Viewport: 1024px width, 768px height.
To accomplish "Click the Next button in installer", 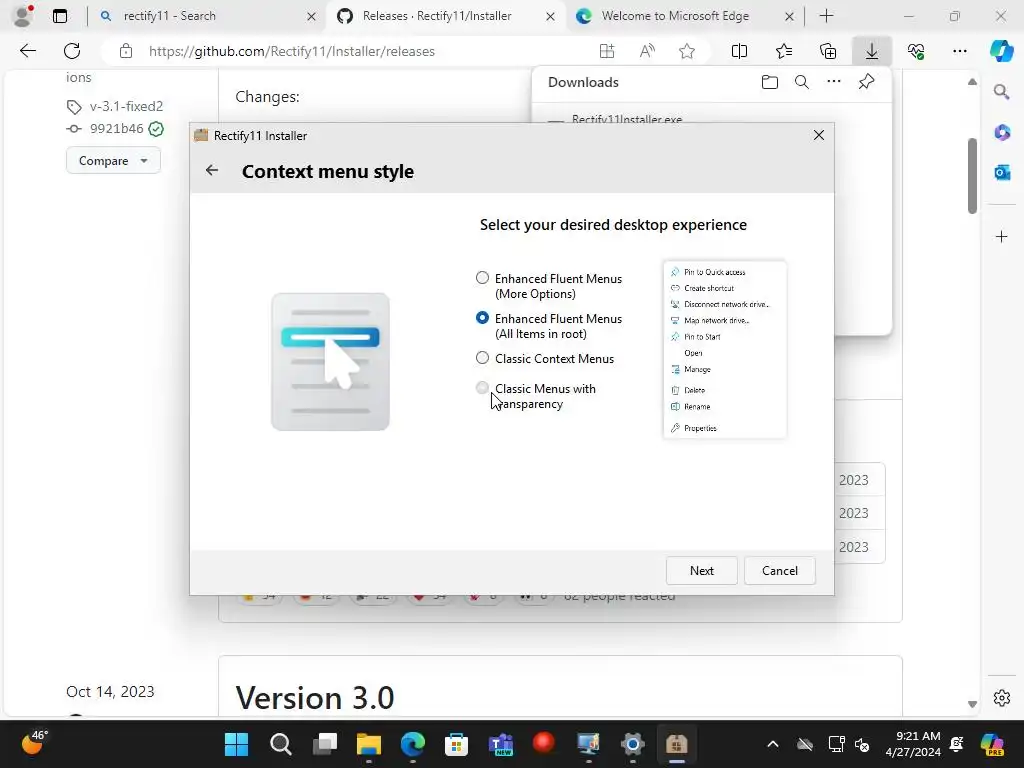I will 701,570.
